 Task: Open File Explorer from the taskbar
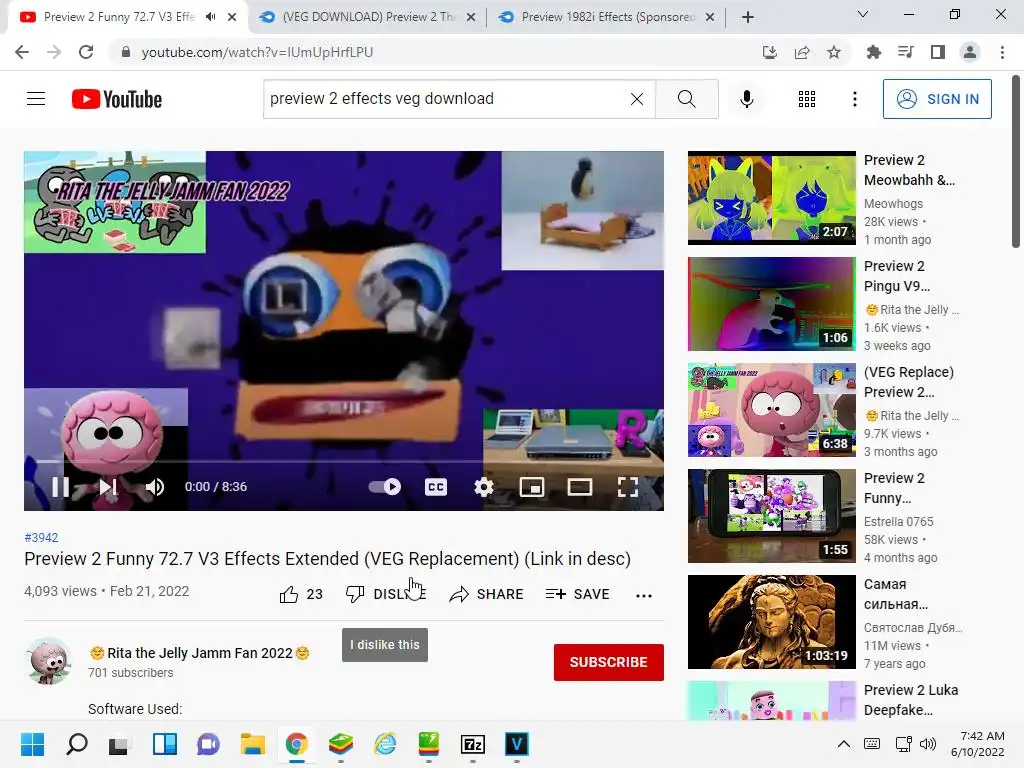252,744
